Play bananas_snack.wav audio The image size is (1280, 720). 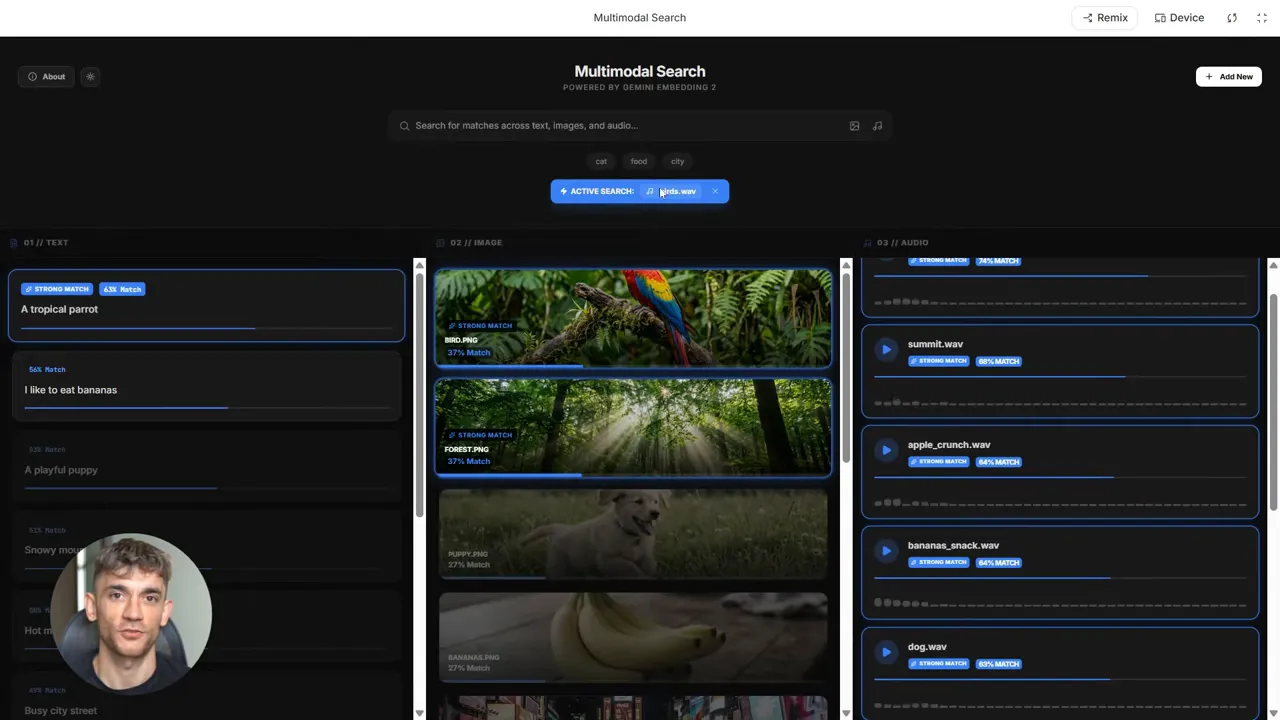[x=886, y=551]
